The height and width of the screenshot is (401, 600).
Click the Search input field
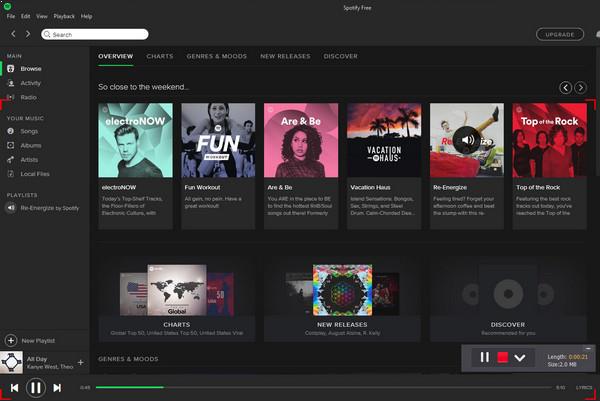click(95, 34)
